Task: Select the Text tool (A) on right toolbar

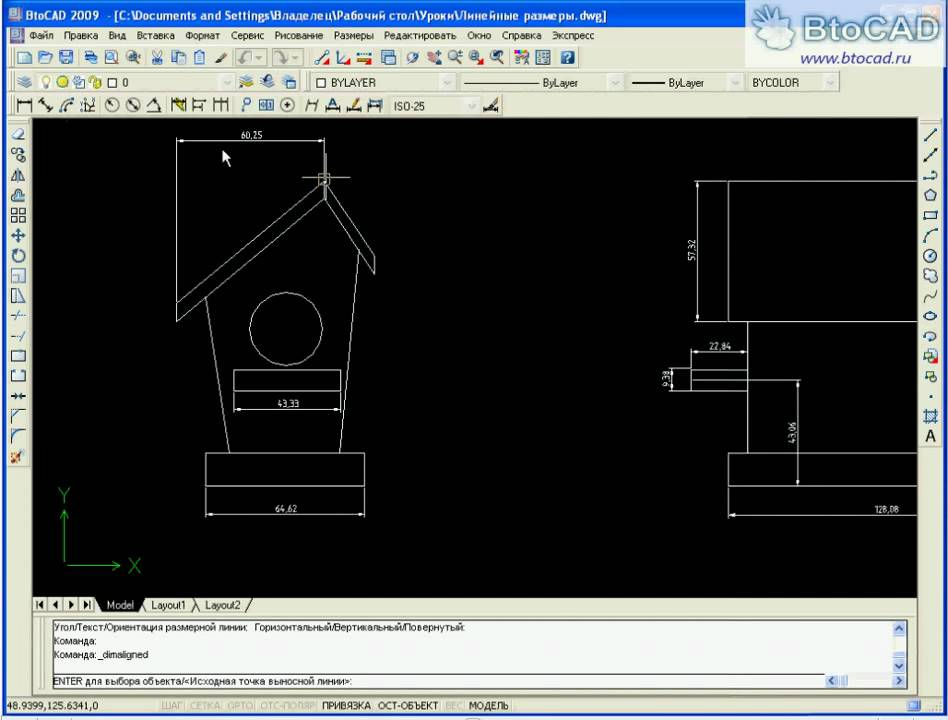Action: tap(930, 436)
